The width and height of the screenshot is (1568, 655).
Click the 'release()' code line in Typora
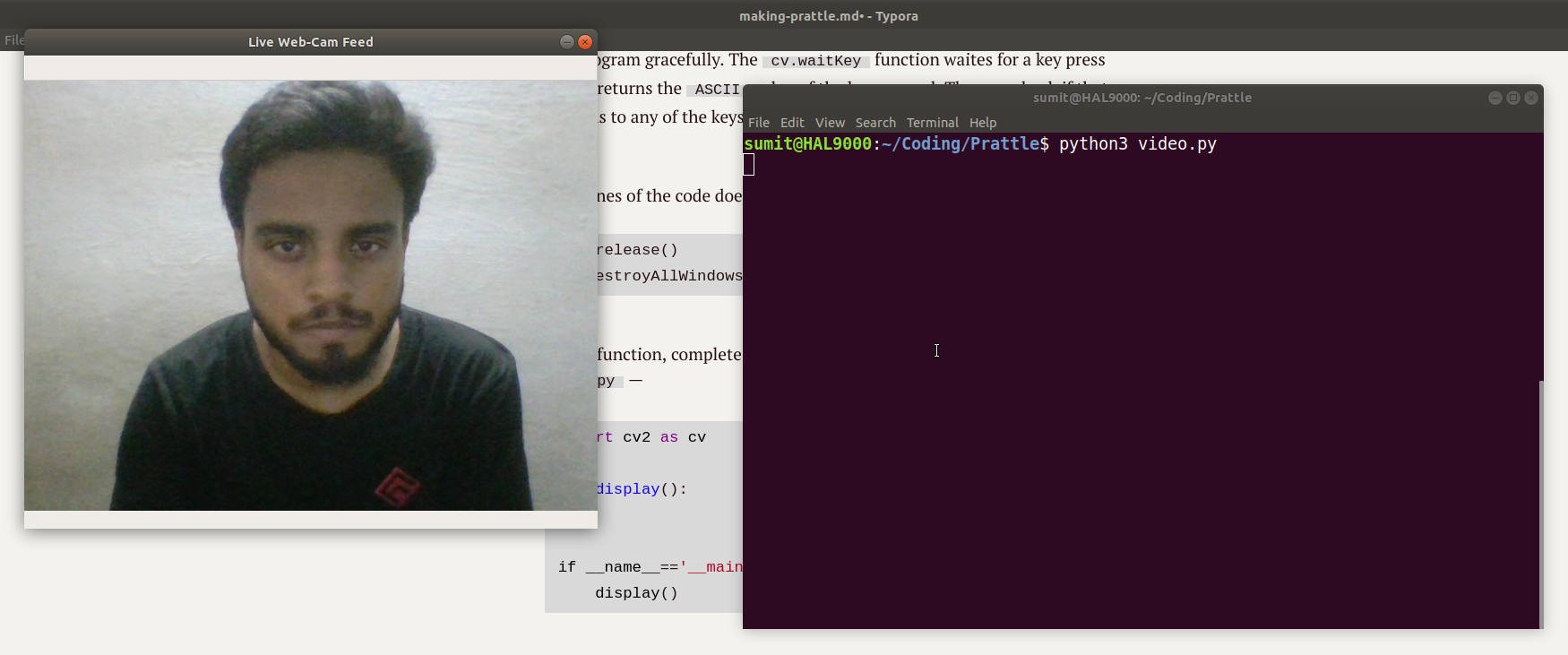[x=637, y=250]
